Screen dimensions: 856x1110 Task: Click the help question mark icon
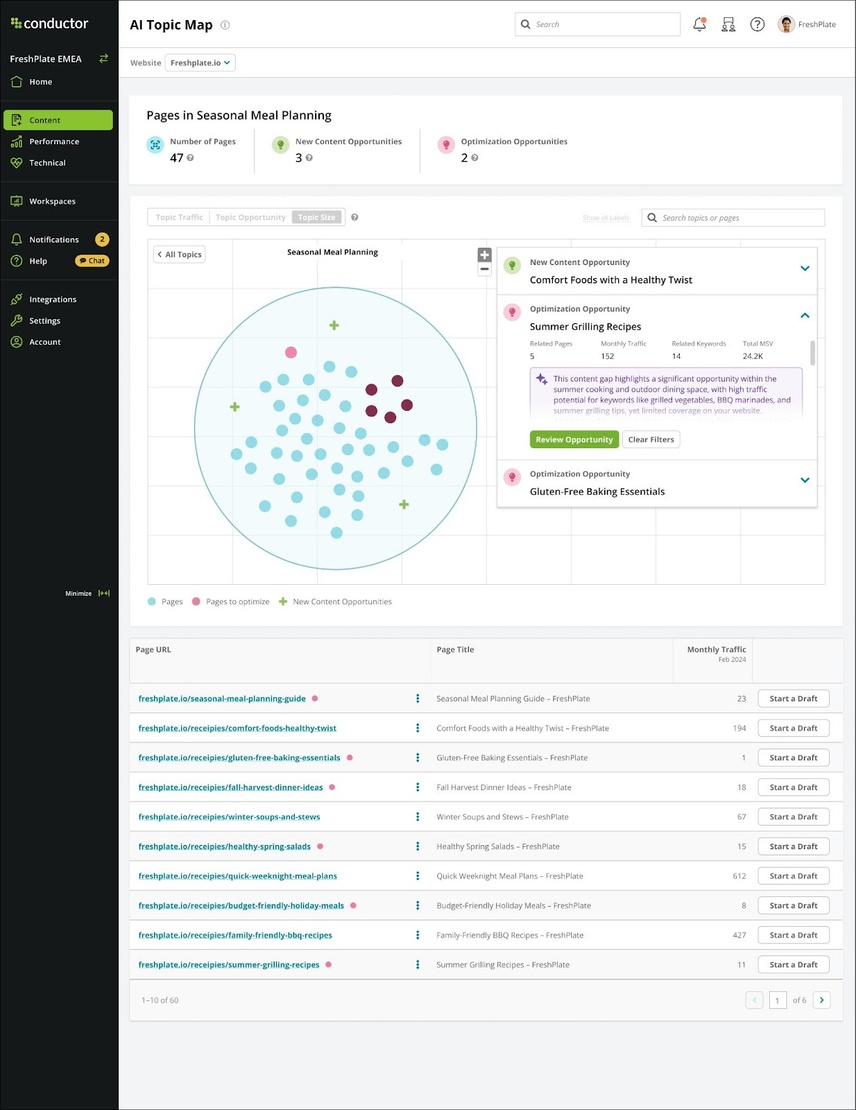pyautogui.click(x=757, y=23)
